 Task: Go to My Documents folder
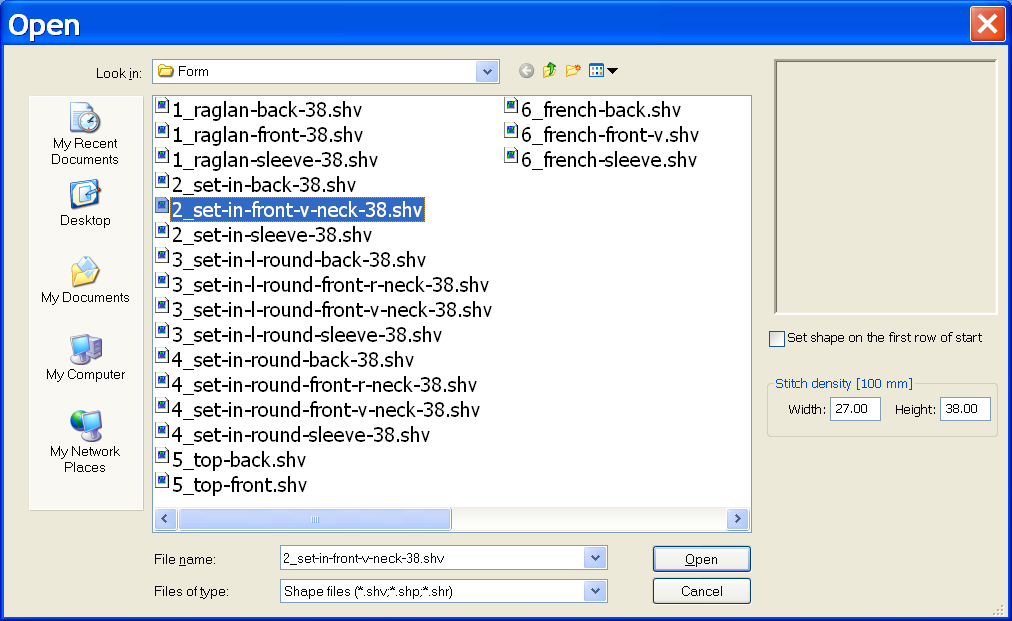pos(85,280)
